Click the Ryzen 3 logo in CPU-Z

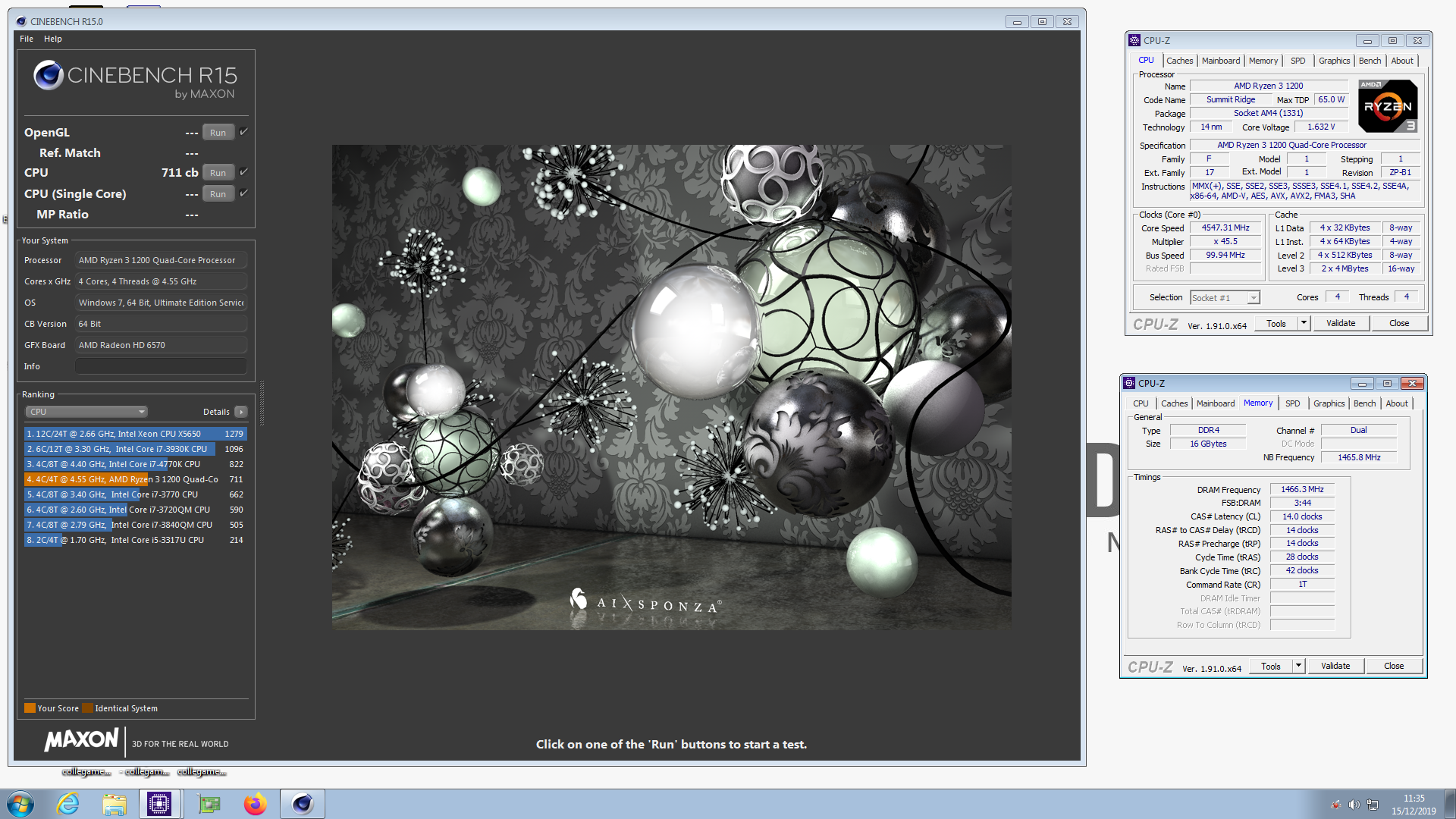(x=1388, y=106)
